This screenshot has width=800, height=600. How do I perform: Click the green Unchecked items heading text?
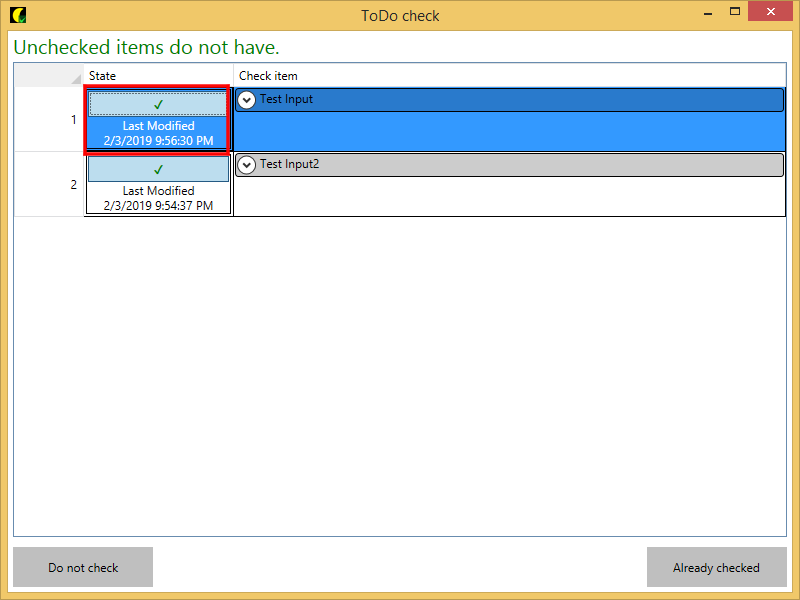pyautogui.click(x=146, y=47)
